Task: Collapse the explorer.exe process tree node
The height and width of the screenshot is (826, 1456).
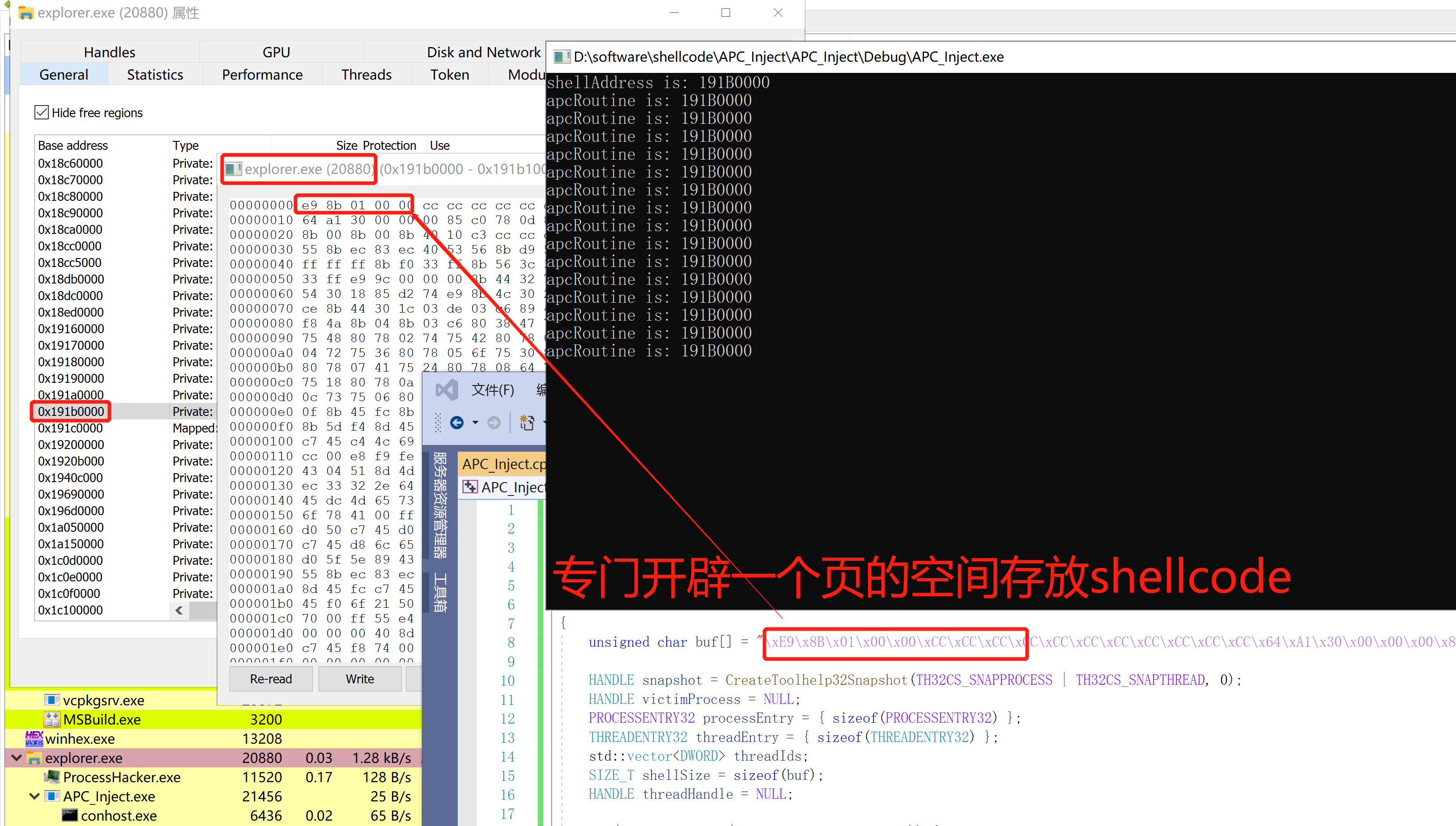Action: tap(17, 758)
